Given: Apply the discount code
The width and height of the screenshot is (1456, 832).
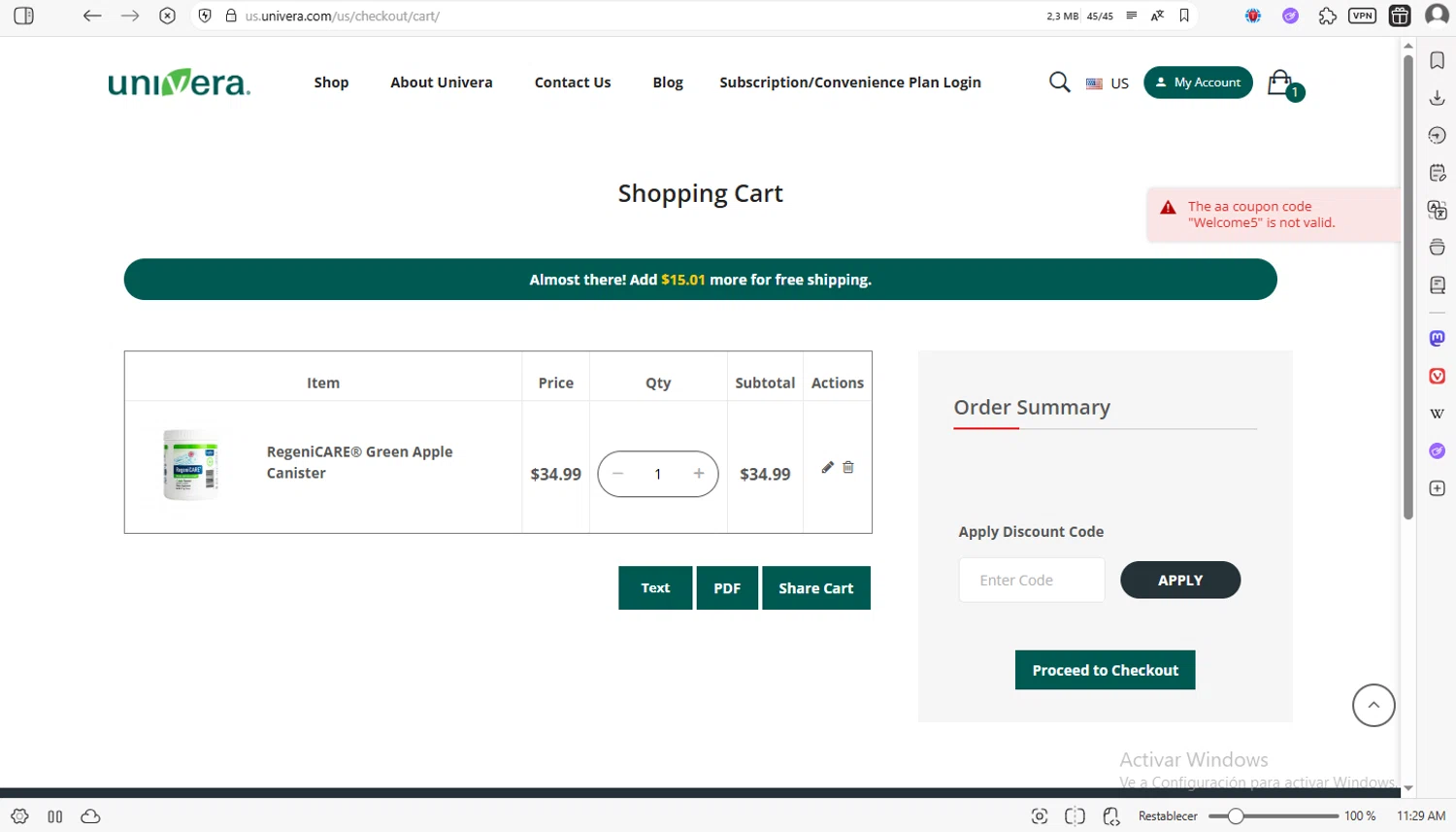Looking at the screenshot, I should 1180,580.
